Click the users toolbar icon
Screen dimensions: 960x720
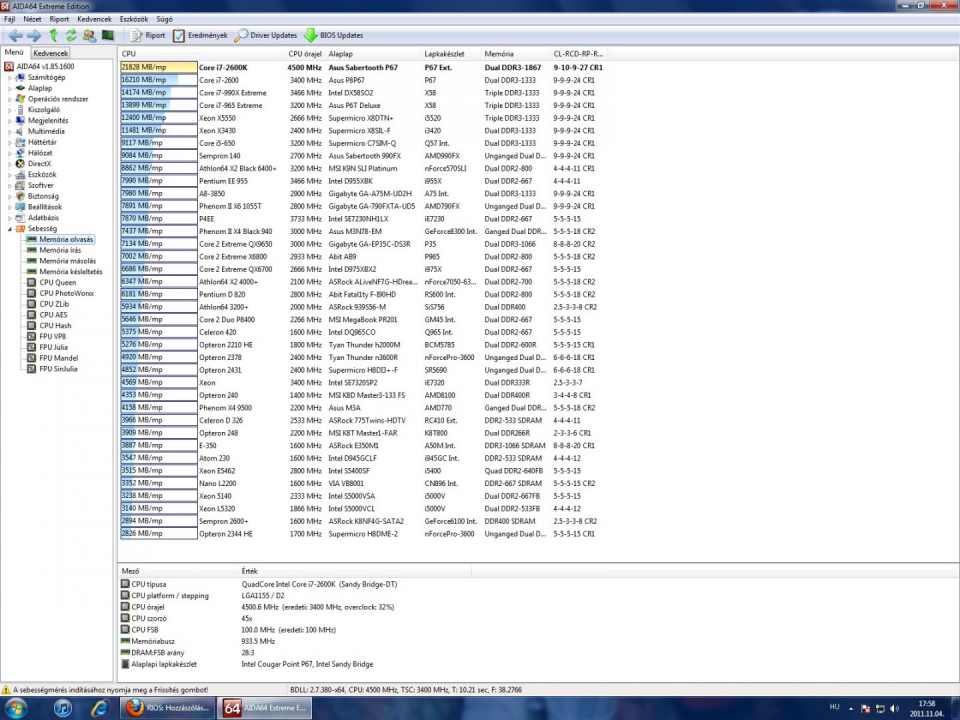click(89, 36)
